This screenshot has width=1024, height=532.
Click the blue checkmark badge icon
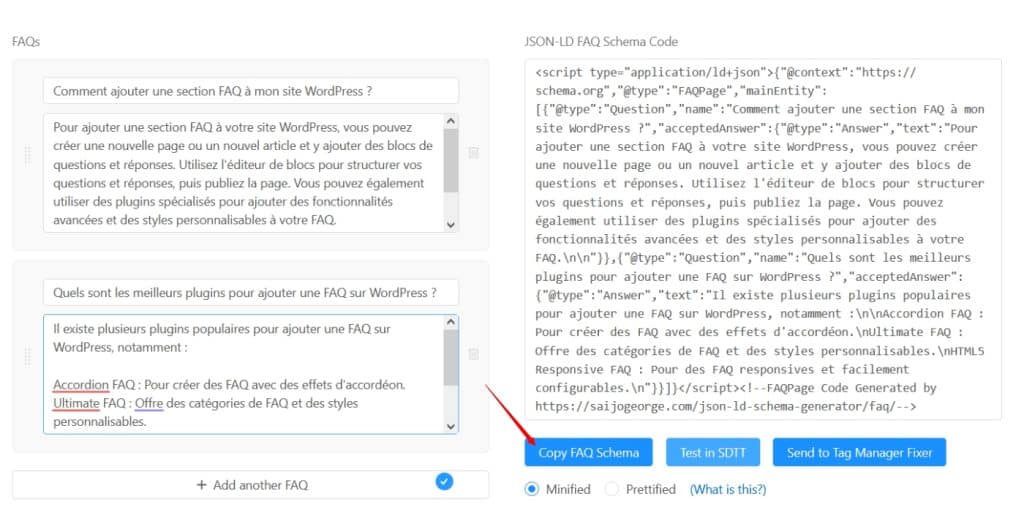click(444, 482)
